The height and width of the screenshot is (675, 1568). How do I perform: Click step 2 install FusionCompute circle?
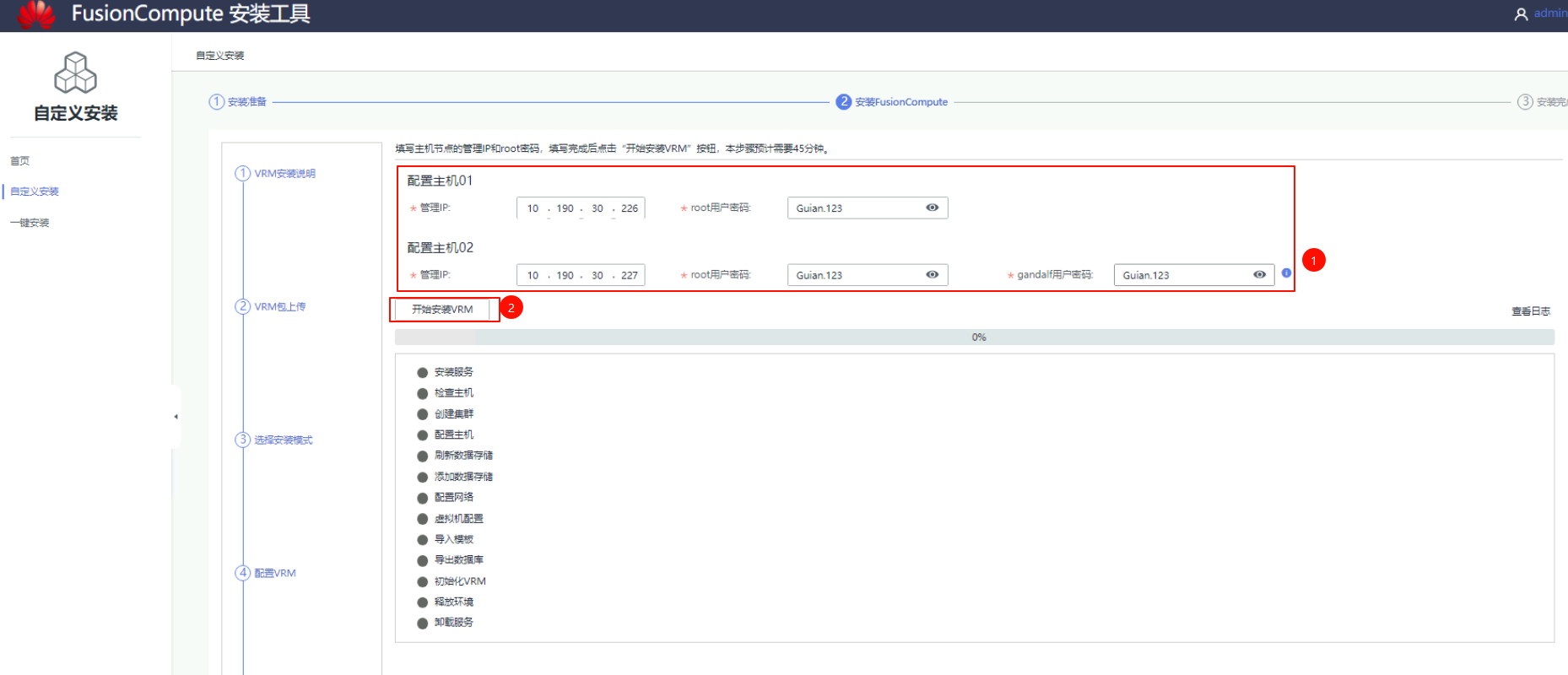click(843, 102)
